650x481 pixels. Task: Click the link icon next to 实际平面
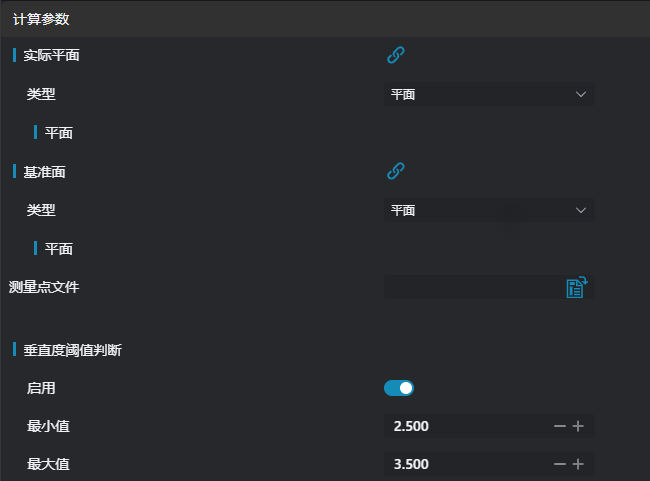(x=395, y=56)
